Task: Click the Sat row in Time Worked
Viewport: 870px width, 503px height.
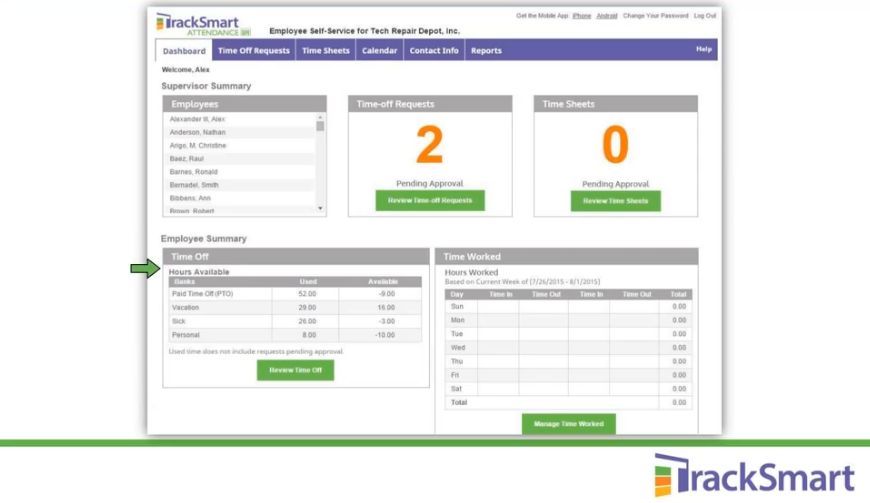Action: pyautogui.click(x=568, y=389)
